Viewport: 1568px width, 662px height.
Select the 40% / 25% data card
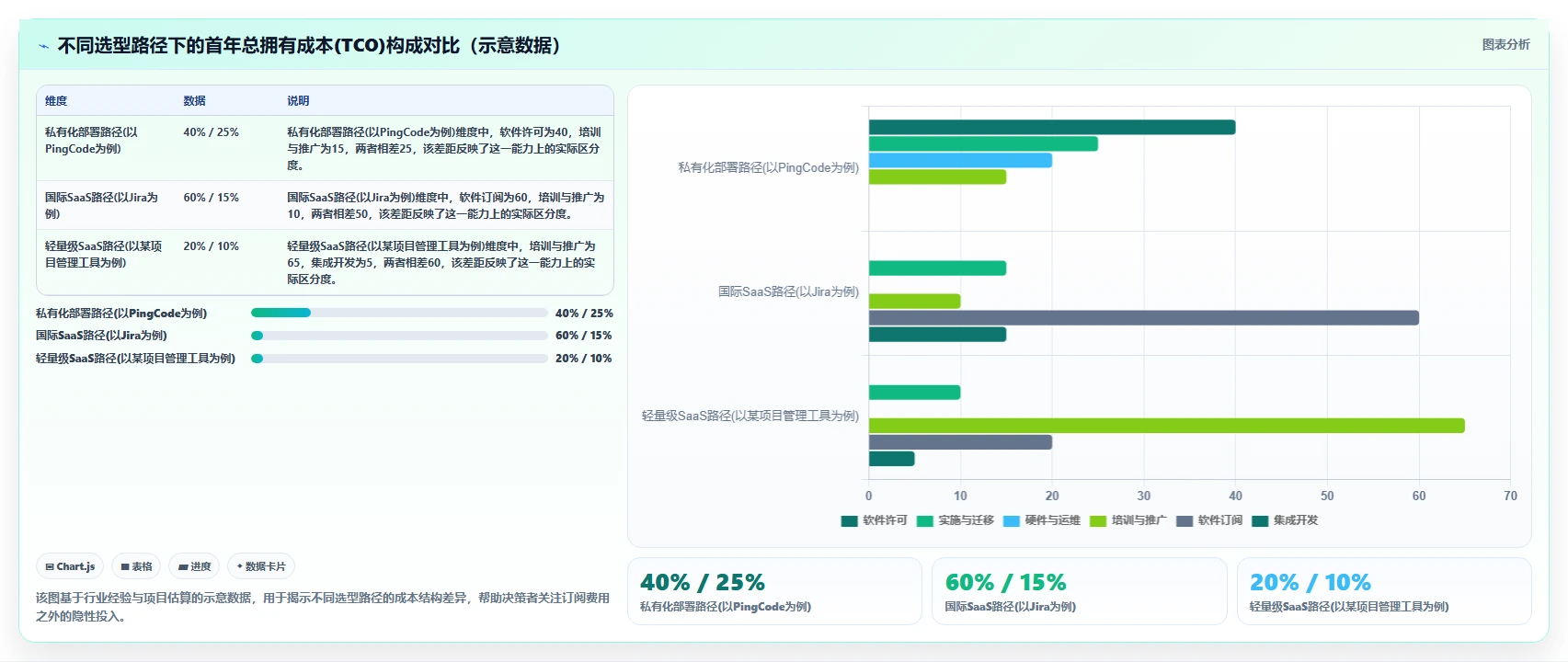point(774,591)
